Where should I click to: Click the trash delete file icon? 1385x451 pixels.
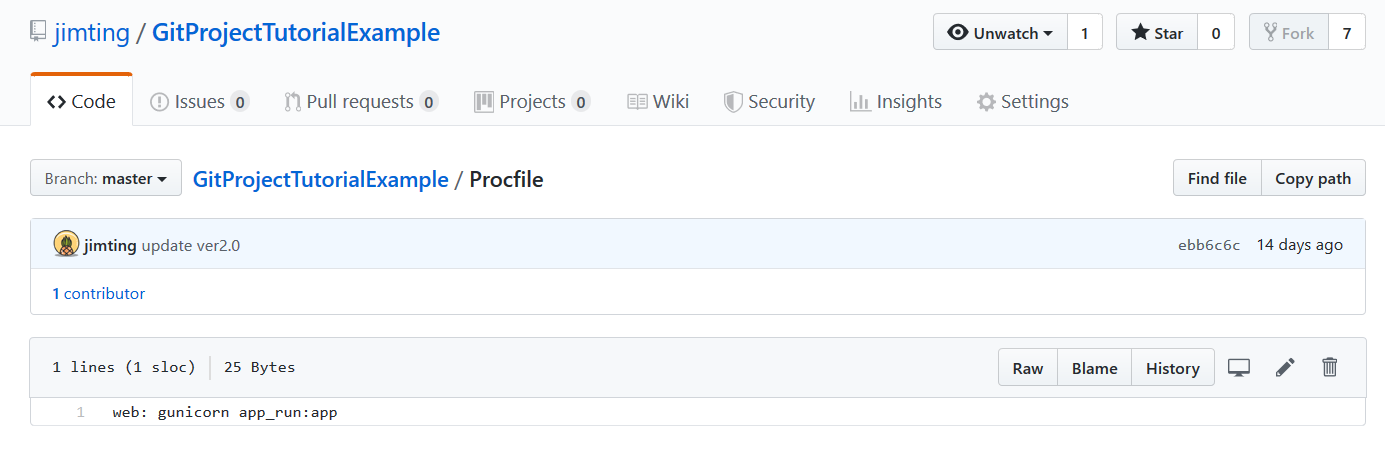point(1329,368)
